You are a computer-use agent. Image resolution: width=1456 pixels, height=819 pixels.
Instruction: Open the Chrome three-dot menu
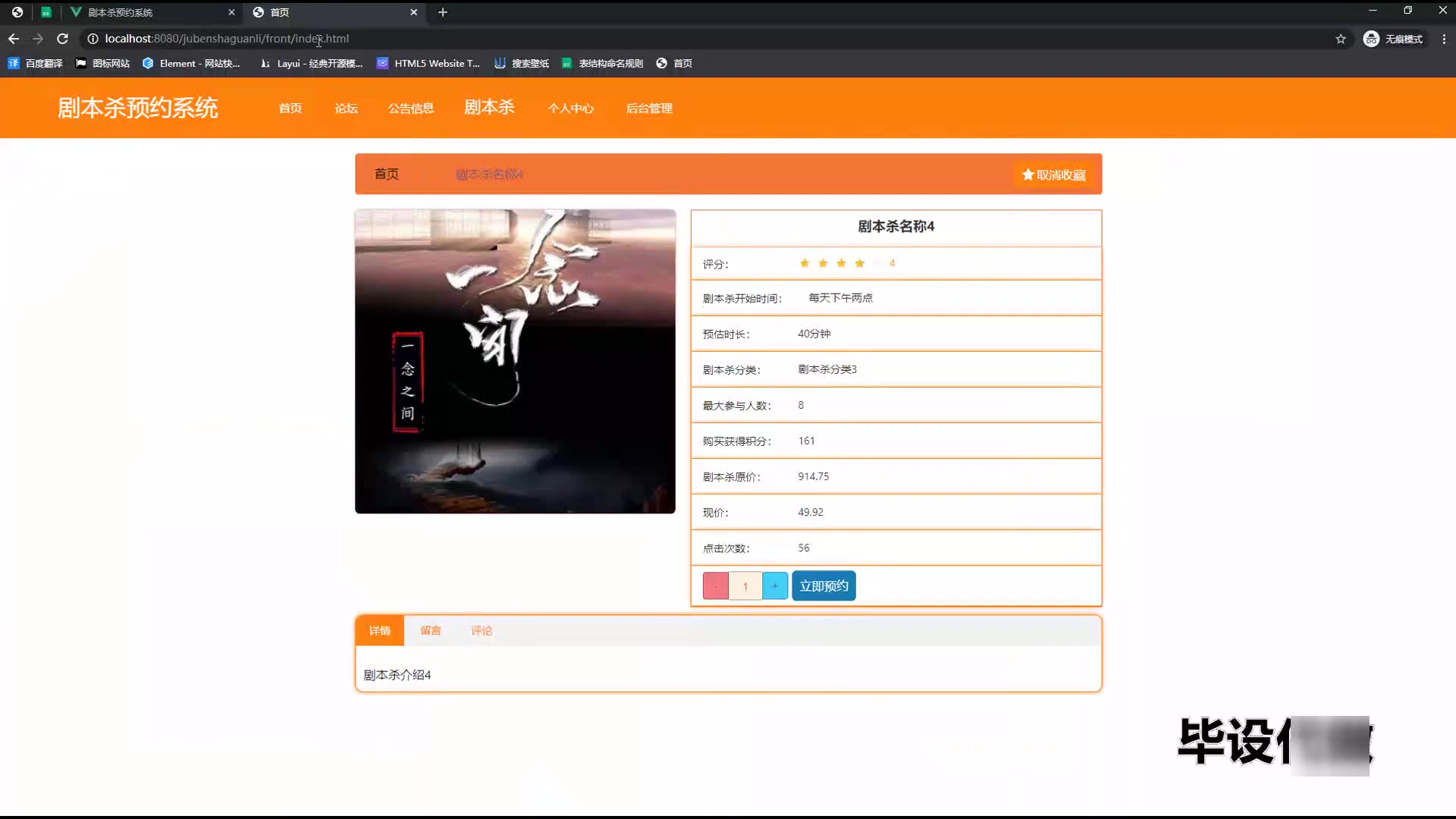coord(1443,39)
